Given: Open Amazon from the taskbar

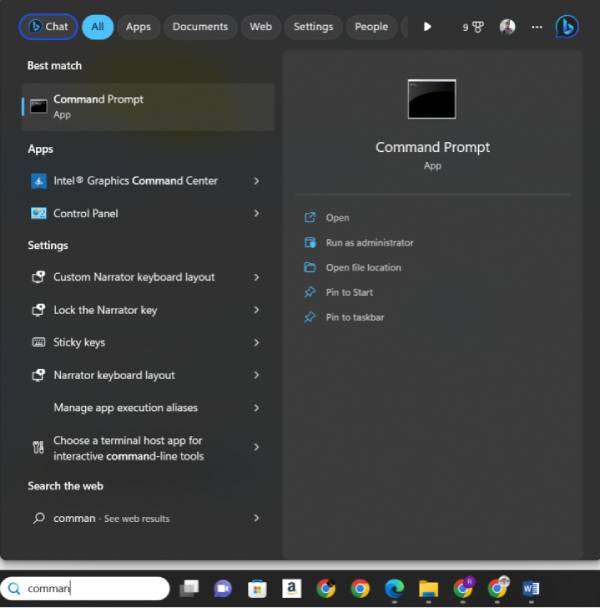Looking at the screenshot, I should [x=292, y=588].
